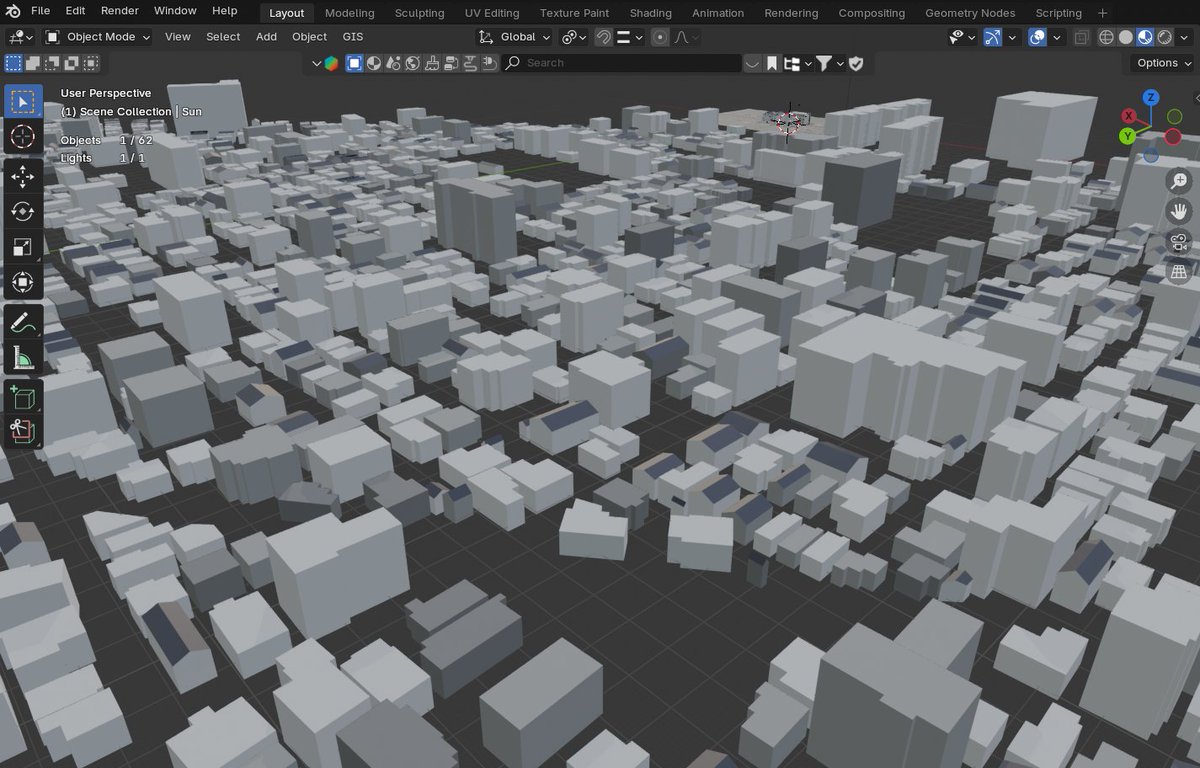Click the Blender logo icon
1200x768 pixels.
(x=14, y=11)
